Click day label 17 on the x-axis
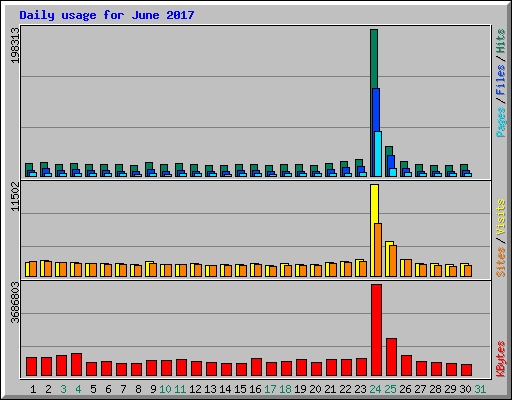Image resolution: width=512 pixels, height=400 pixels. click(x=270, y=389)
